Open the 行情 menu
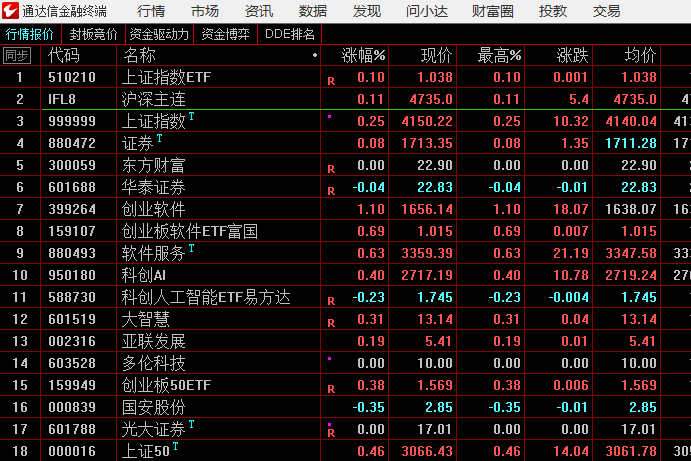691x461 pixels. point(151,11)
